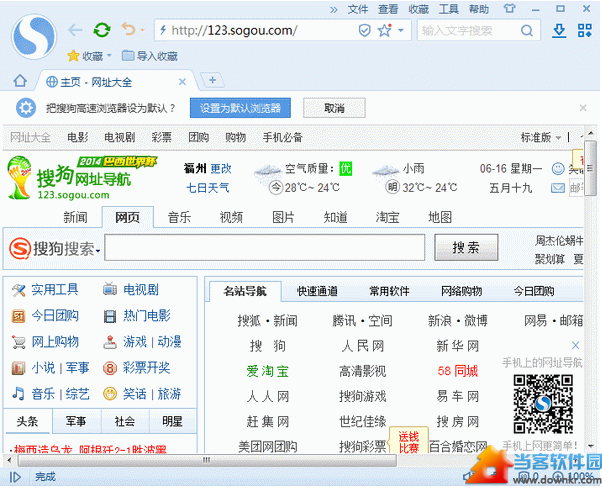This screenshot has height=490, width=602.
Task: Open the 工具 menu
Action: (x=449, y=9)
